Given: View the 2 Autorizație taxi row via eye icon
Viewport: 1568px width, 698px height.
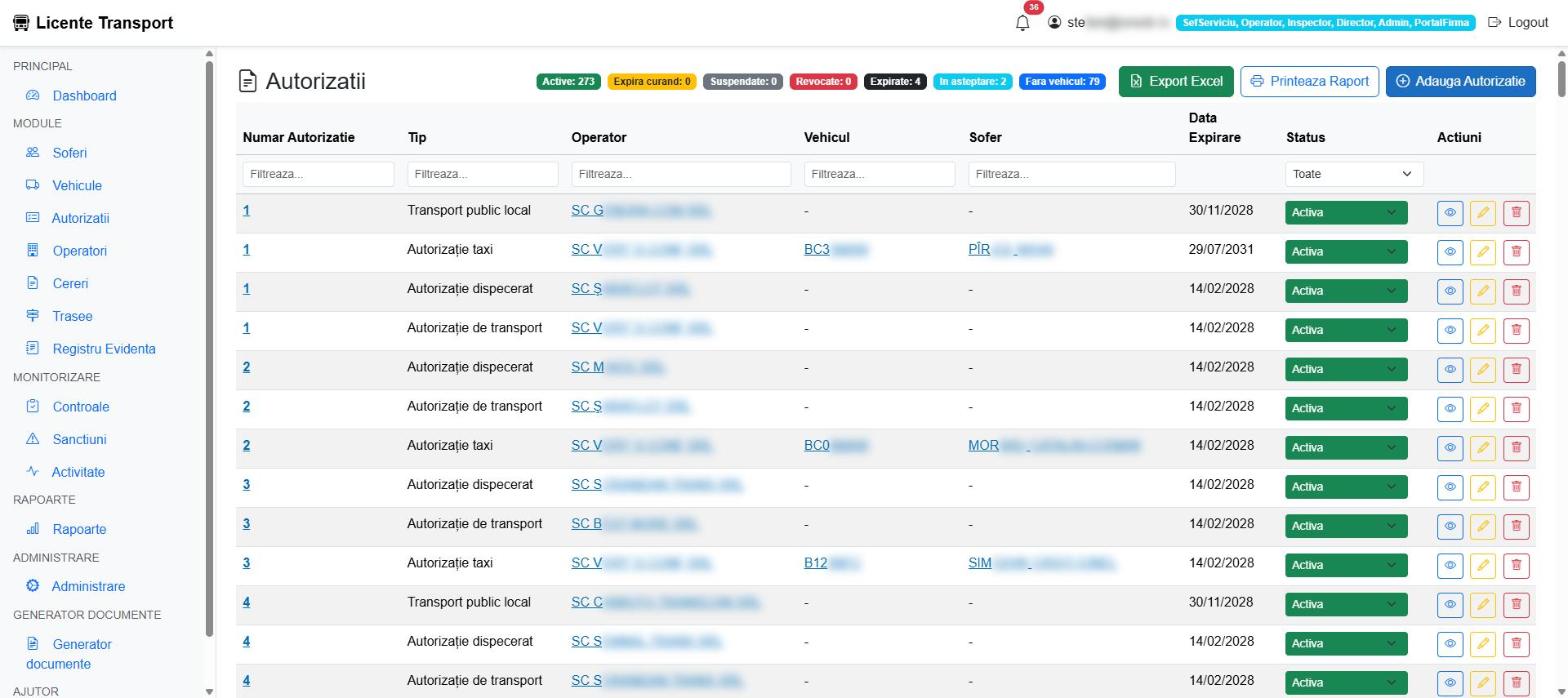Looking at the screenshot, I should (x=1450, y=447).
